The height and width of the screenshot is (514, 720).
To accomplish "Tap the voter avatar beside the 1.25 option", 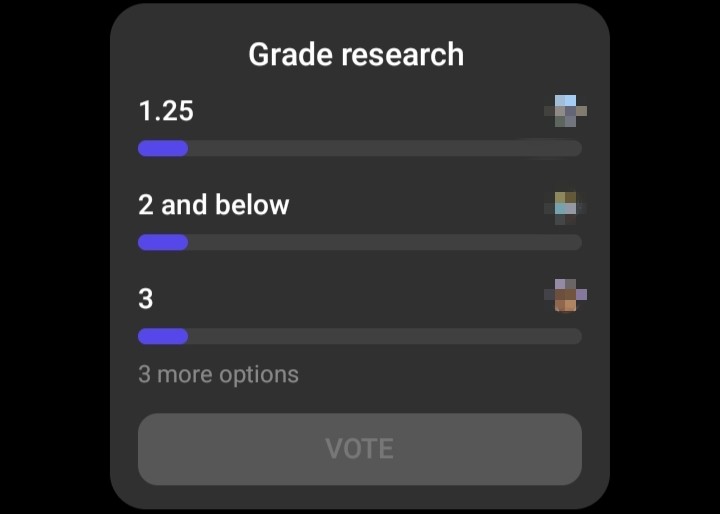I will click(565, 111).
